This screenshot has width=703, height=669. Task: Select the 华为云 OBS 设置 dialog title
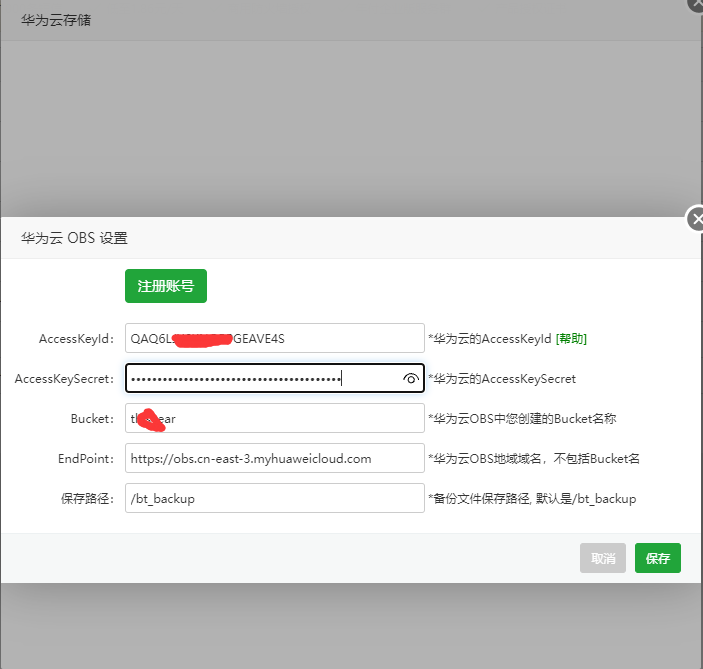(74, 238)
